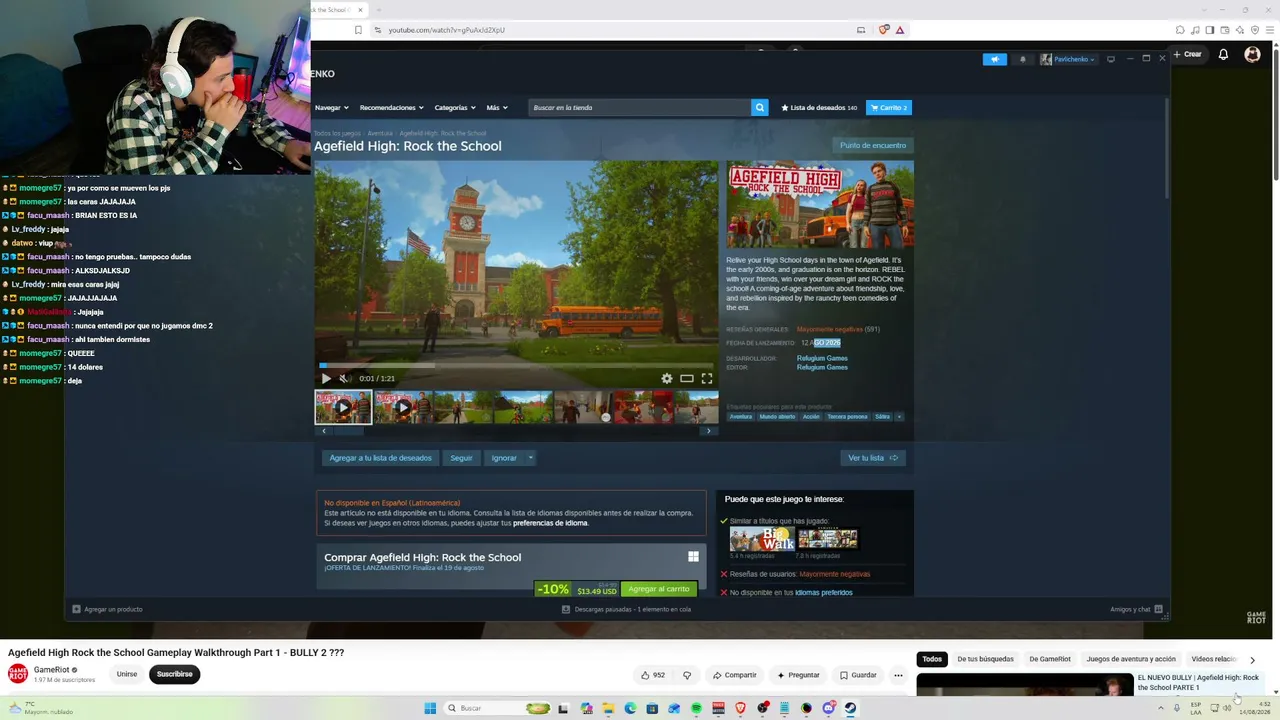Viewport: 1280px width, 720px height.
Task: Click the Suscribirse button
Action: click(x=174, y=674)
